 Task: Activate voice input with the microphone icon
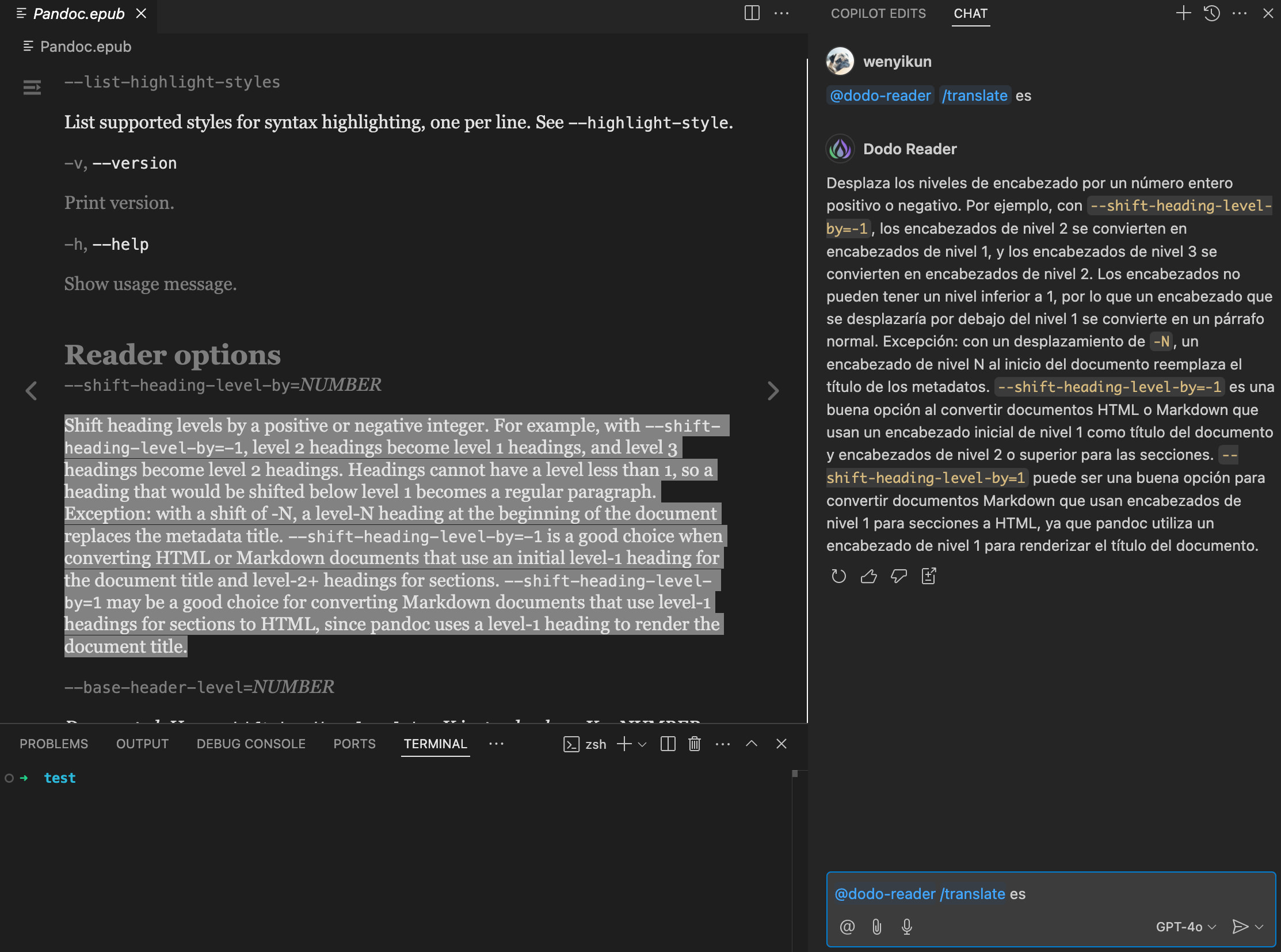[906, 927]
